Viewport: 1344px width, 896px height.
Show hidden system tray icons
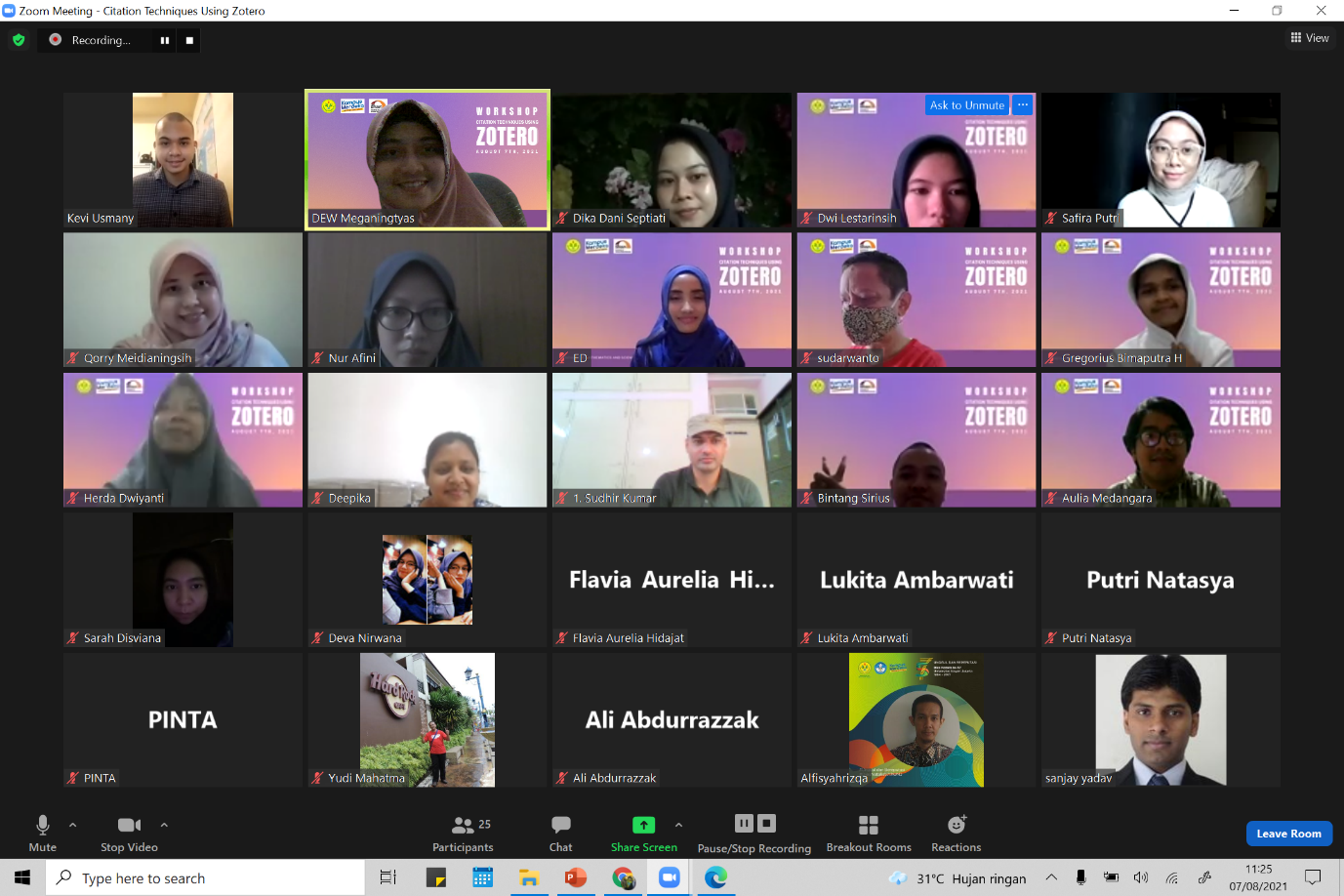(1051, 877)
